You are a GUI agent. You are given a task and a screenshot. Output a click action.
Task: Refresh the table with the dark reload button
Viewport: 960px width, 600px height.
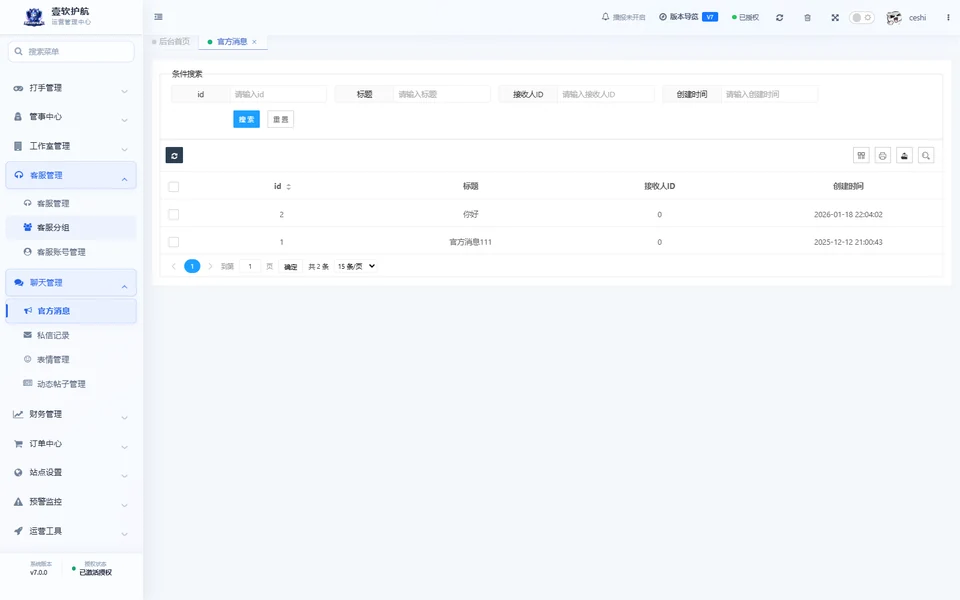[174, 156]
